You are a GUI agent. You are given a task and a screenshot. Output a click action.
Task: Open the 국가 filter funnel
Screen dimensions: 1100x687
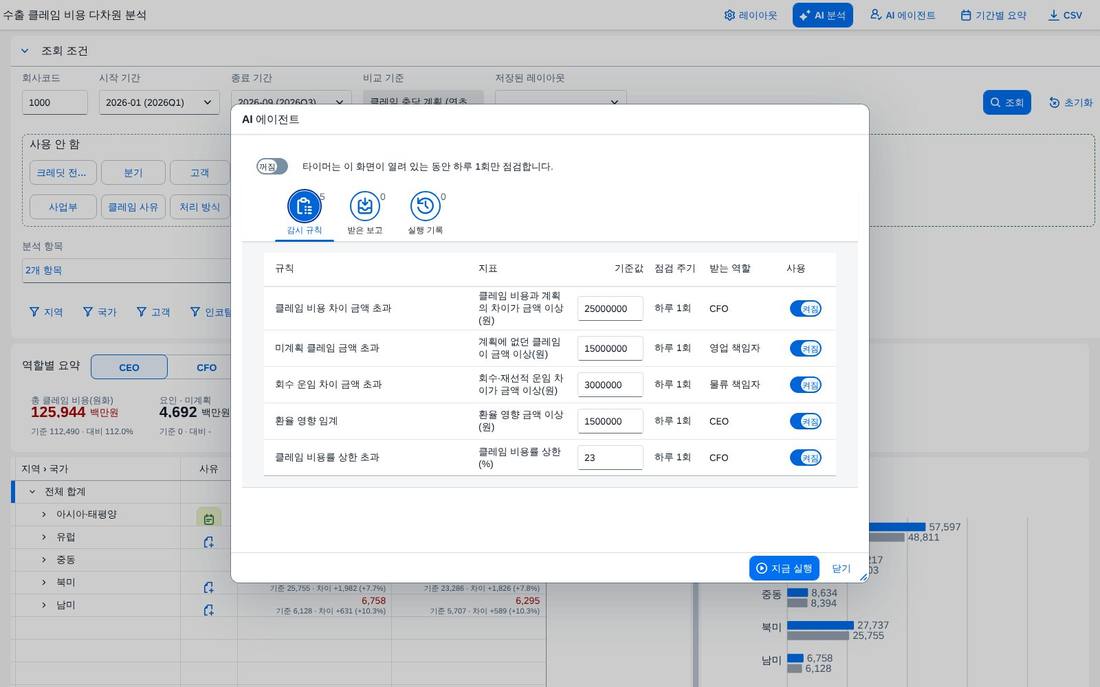coord(100,312)
